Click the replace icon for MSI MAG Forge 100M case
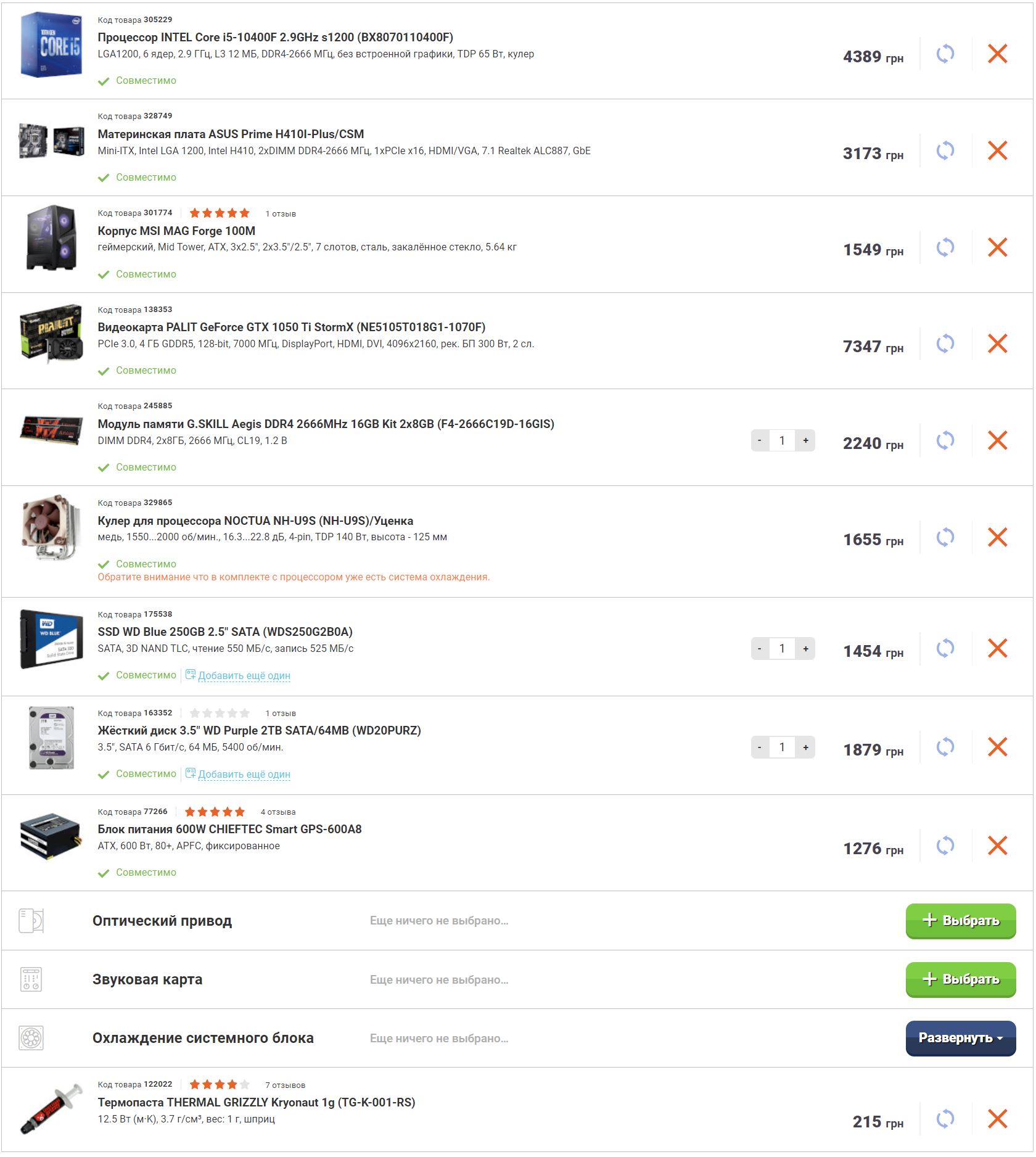Image resolution: width=1036 pixels, height=1157 pixels. pyautogui.click(x=945, y=247)
